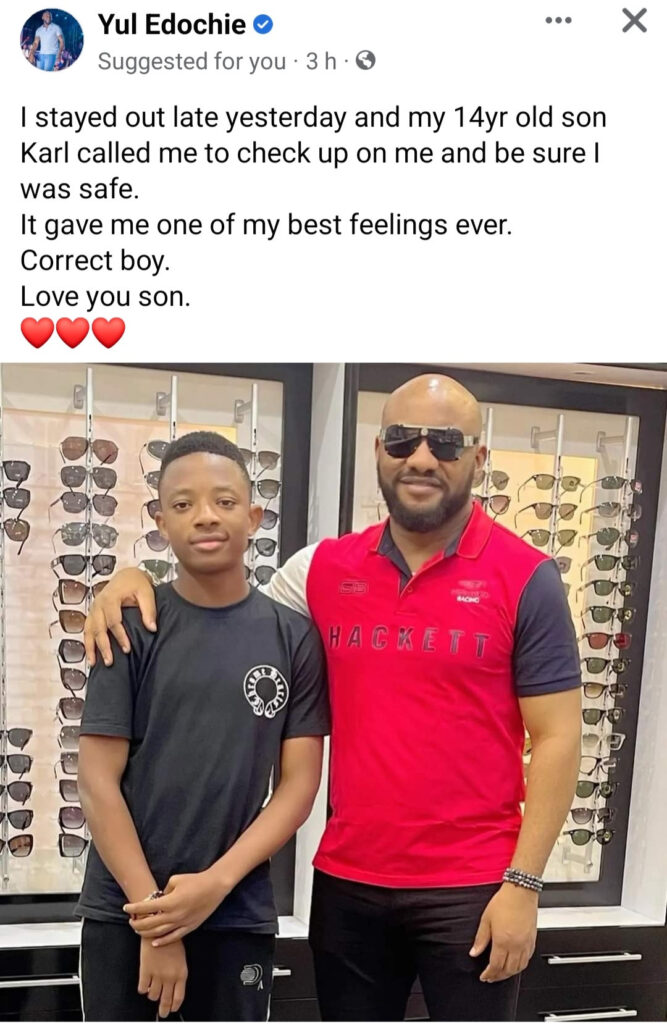
Task: Click the dark sunglasses worn in photo
Action: click(429, 442)
